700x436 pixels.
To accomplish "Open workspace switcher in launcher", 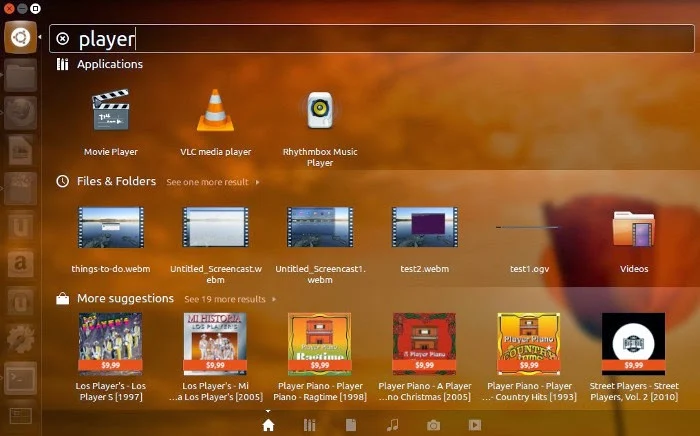I will pos(21,416).
